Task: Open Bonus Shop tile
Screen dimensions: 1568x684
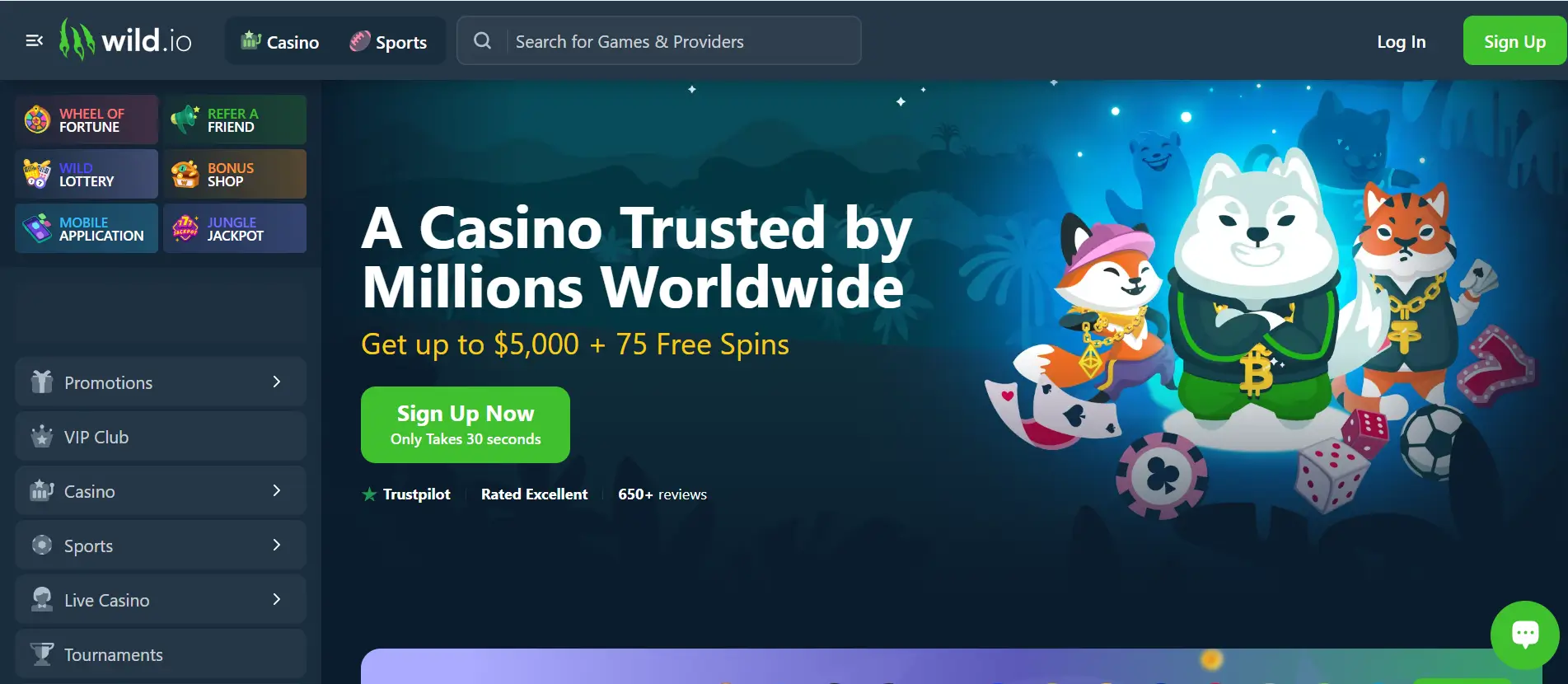Action: (x=235, y=174)
